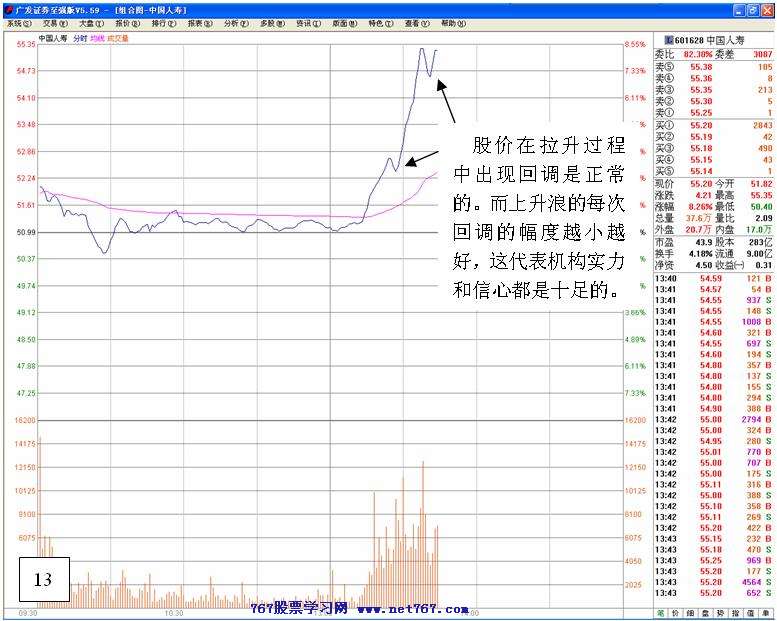777x621 pixels.
Task: Expand the 分析 dropdown menu
Action: (x=233, y=23)
